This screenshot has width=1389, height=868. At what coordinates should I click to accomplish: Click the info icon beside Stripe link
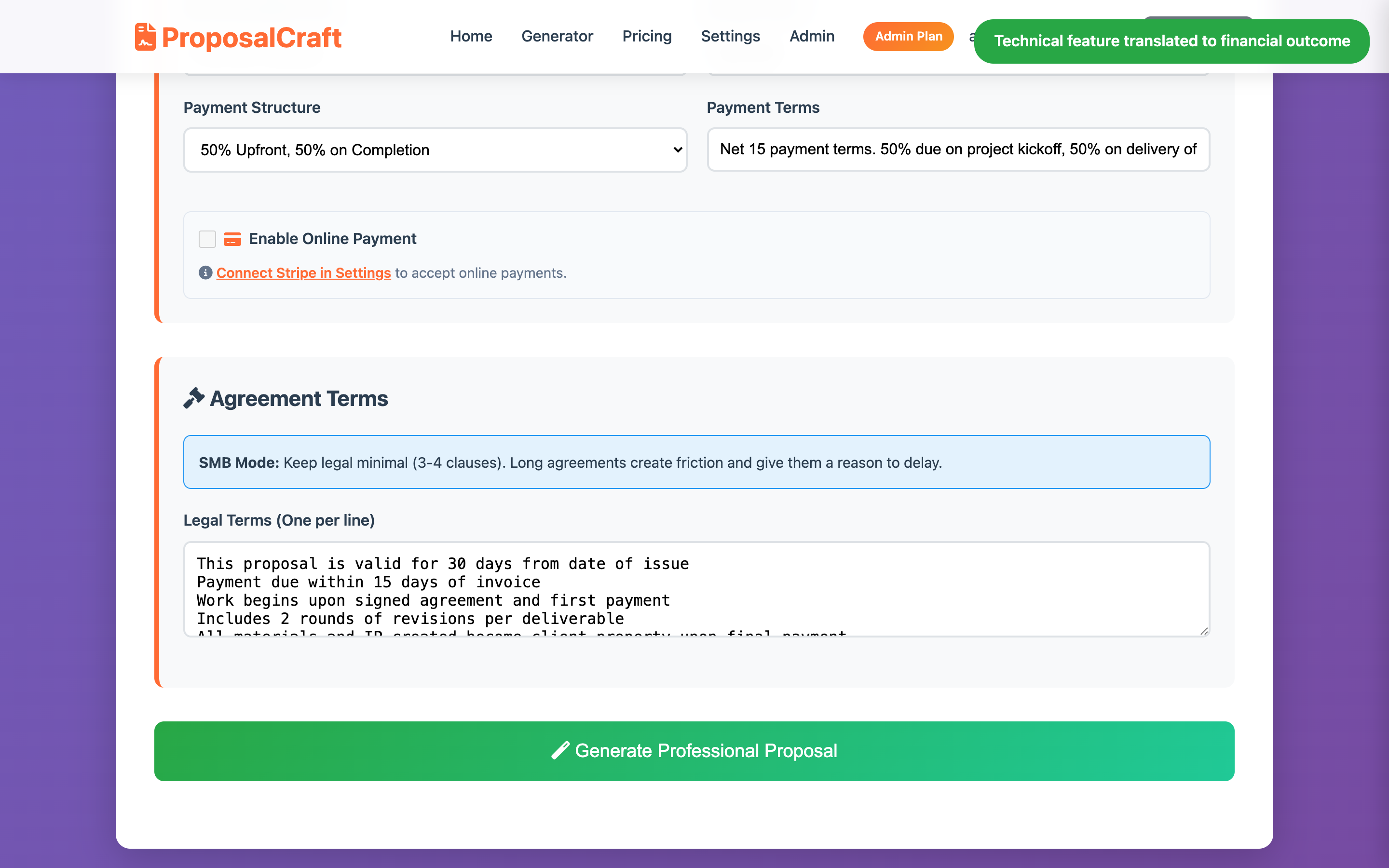(x=205, y=272)
